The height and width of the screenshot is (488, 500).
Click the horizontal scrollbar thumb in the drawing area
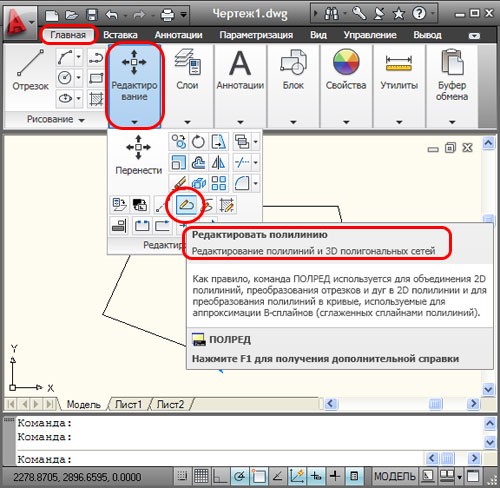point(435,404)
